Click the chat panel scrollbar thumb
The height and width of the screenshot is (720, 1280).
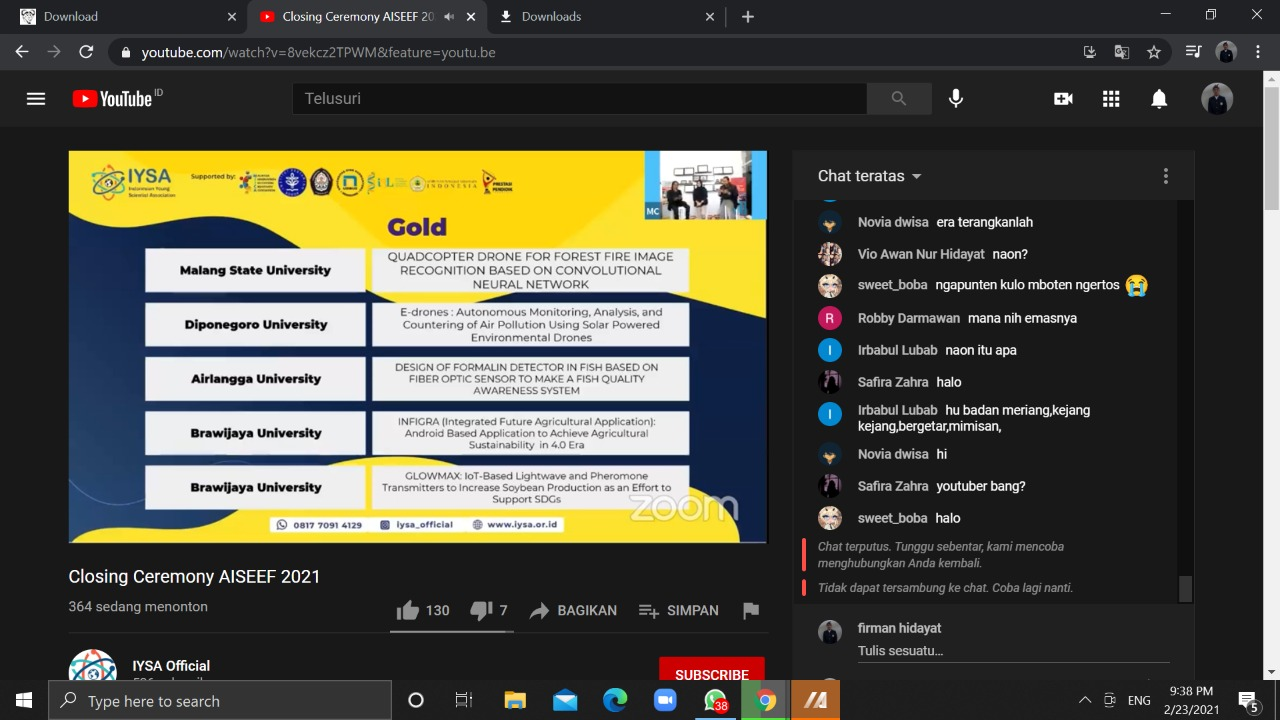1185,588
